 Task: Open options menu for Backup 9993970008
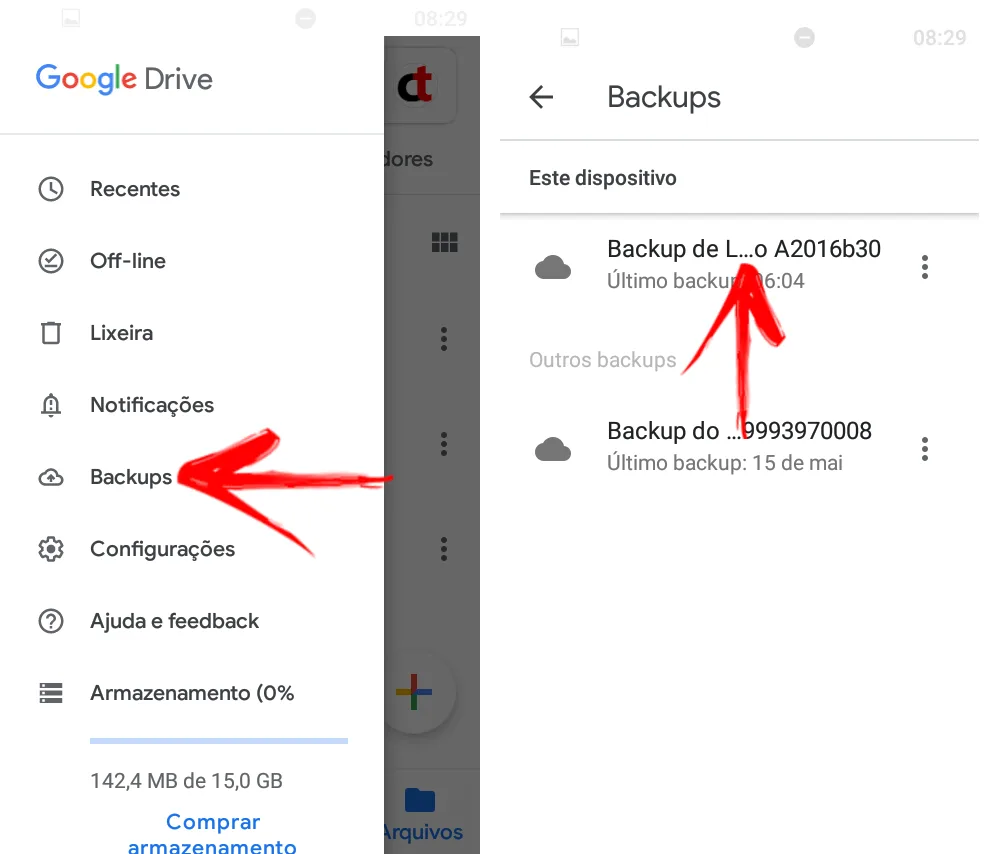coord(925,448)
